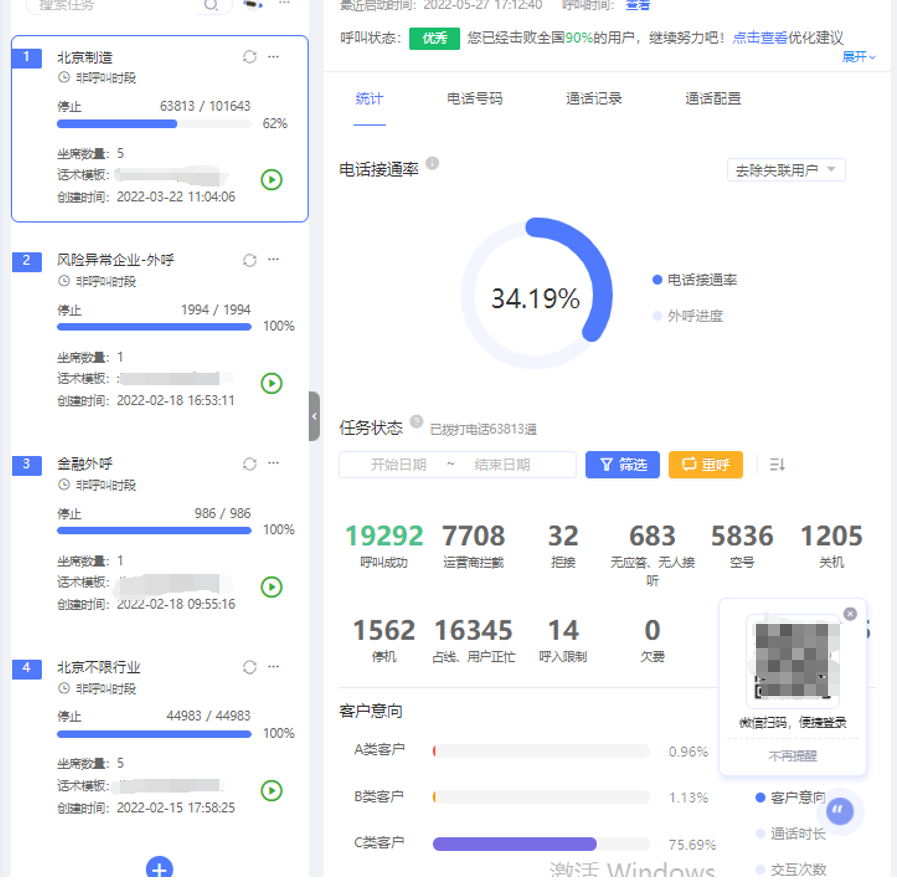Click the add new task plus button

click(x=160, y=868)
